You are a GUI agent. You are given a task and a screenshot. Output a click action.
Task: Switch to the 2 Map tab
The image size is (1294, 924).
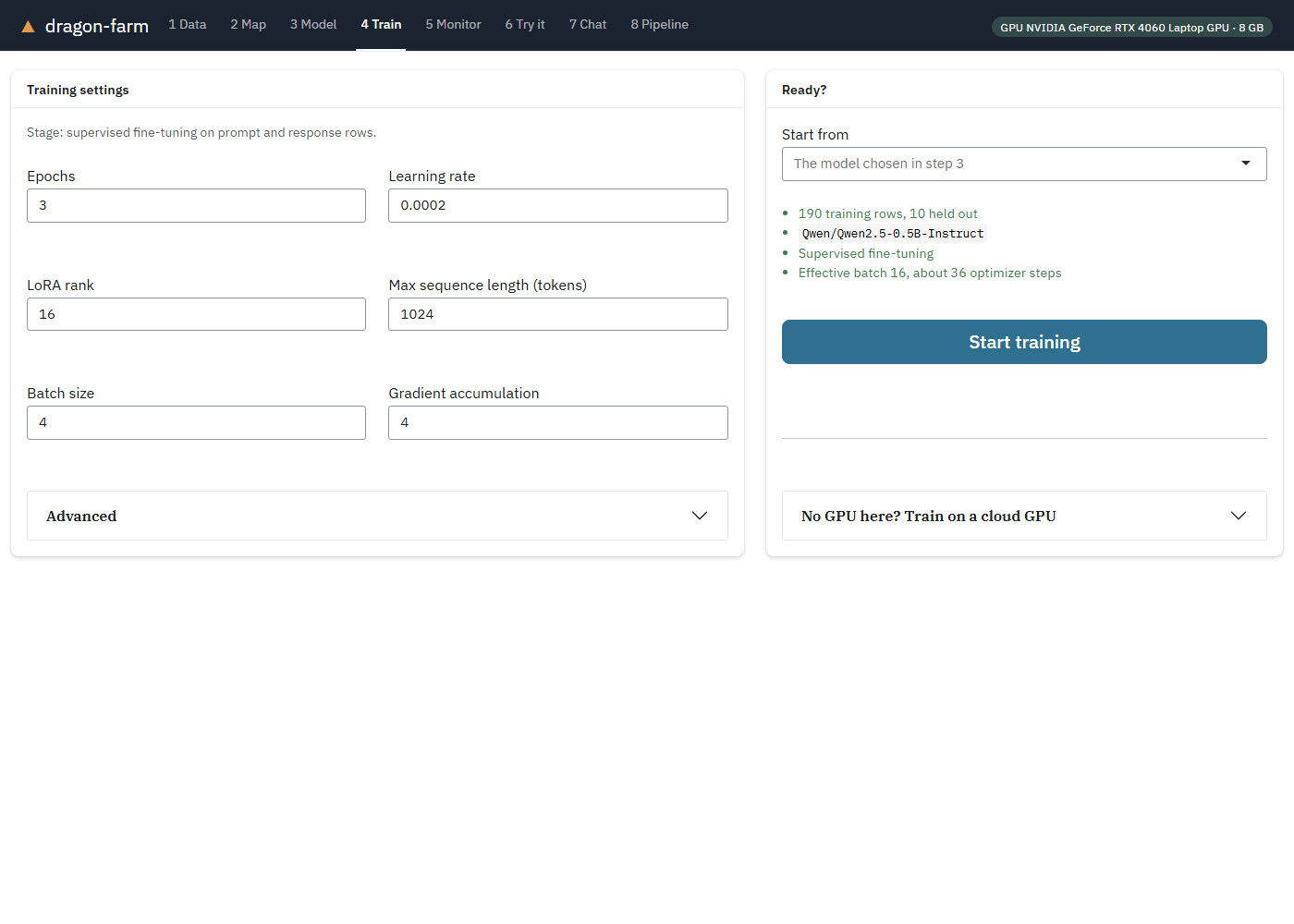pos(249,25)
